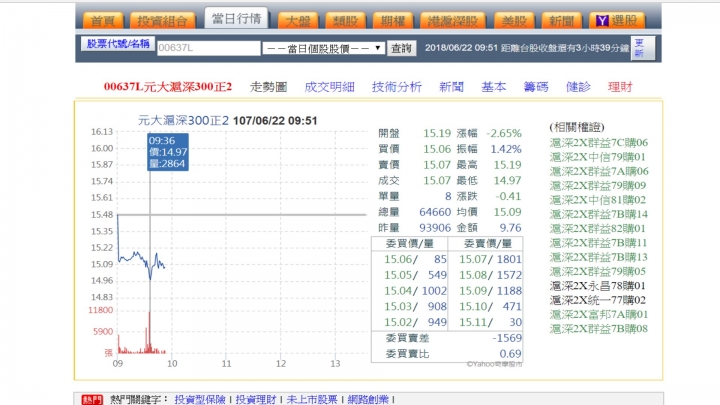The height and width of the screenshot is (405, 720).
Task: Open the 大盤 tab
Action: pyautogui.click(x=298, y=21)
